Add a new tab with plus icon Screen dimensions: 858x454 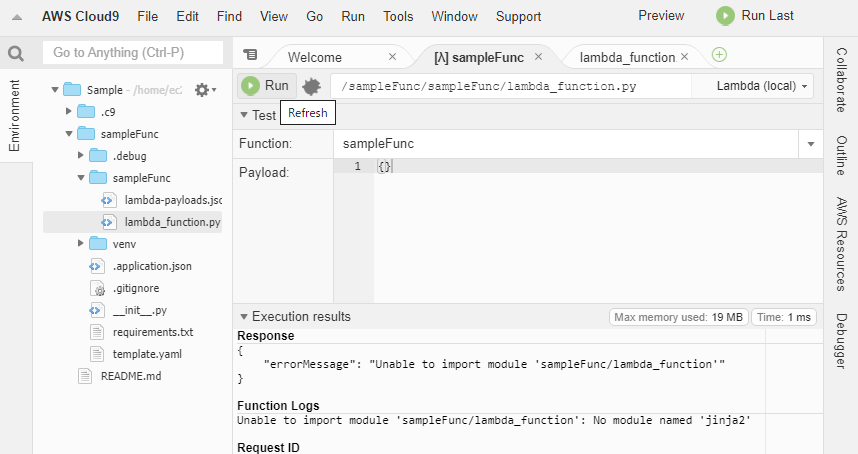(719, 55)
